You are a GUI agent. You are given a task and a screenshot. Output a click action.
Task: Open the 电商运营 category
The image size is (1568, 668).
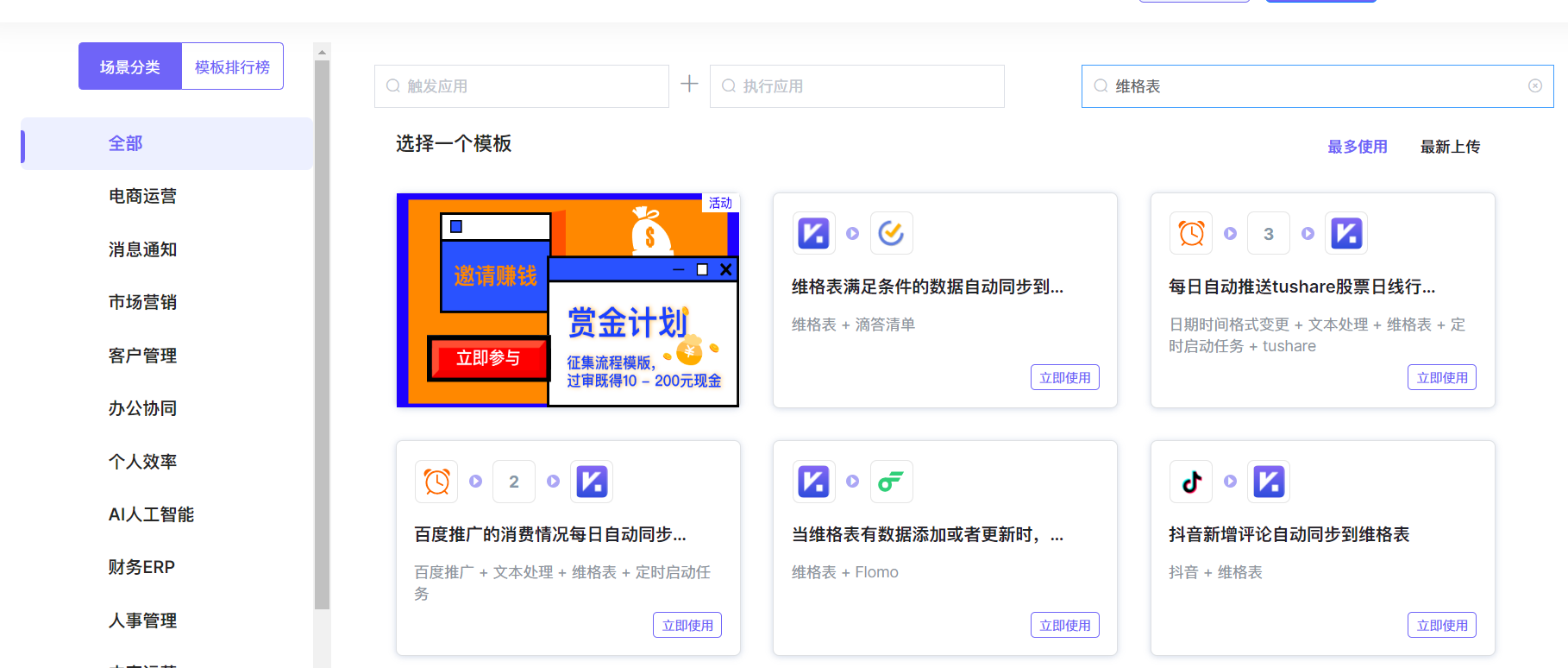(x=142, y=196)
